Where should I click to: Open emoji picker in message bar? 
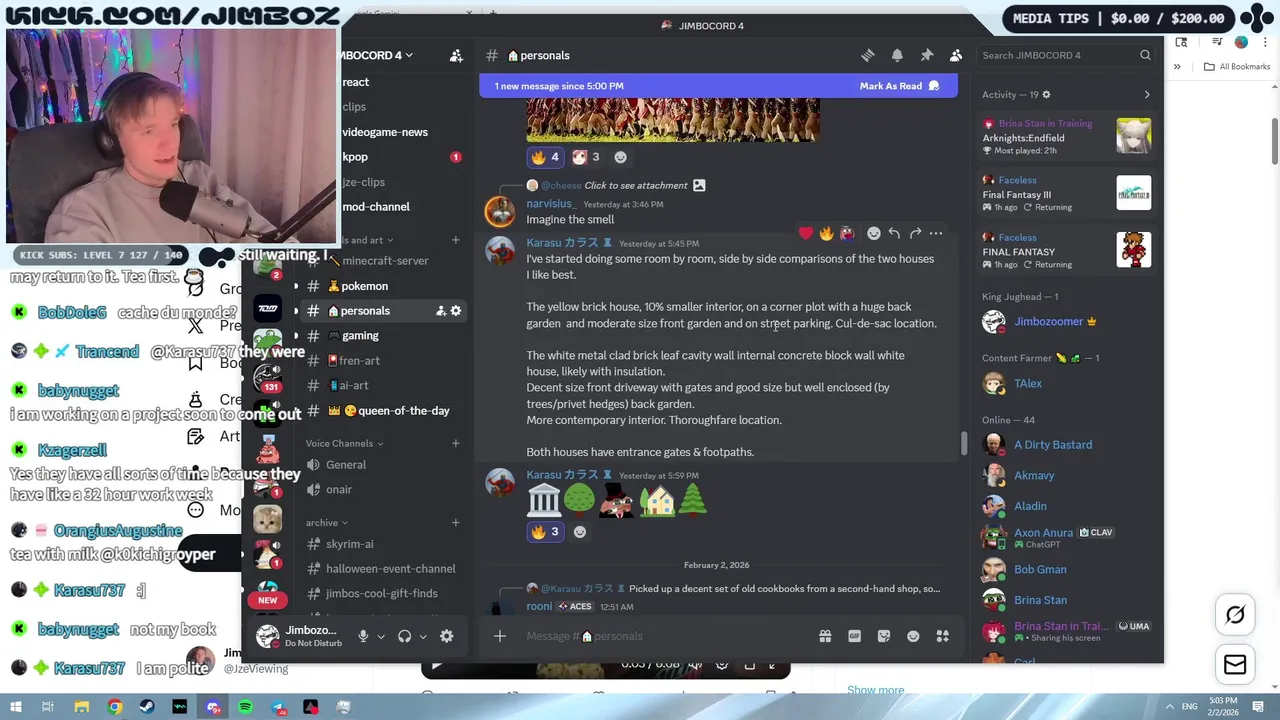point(913,636)
